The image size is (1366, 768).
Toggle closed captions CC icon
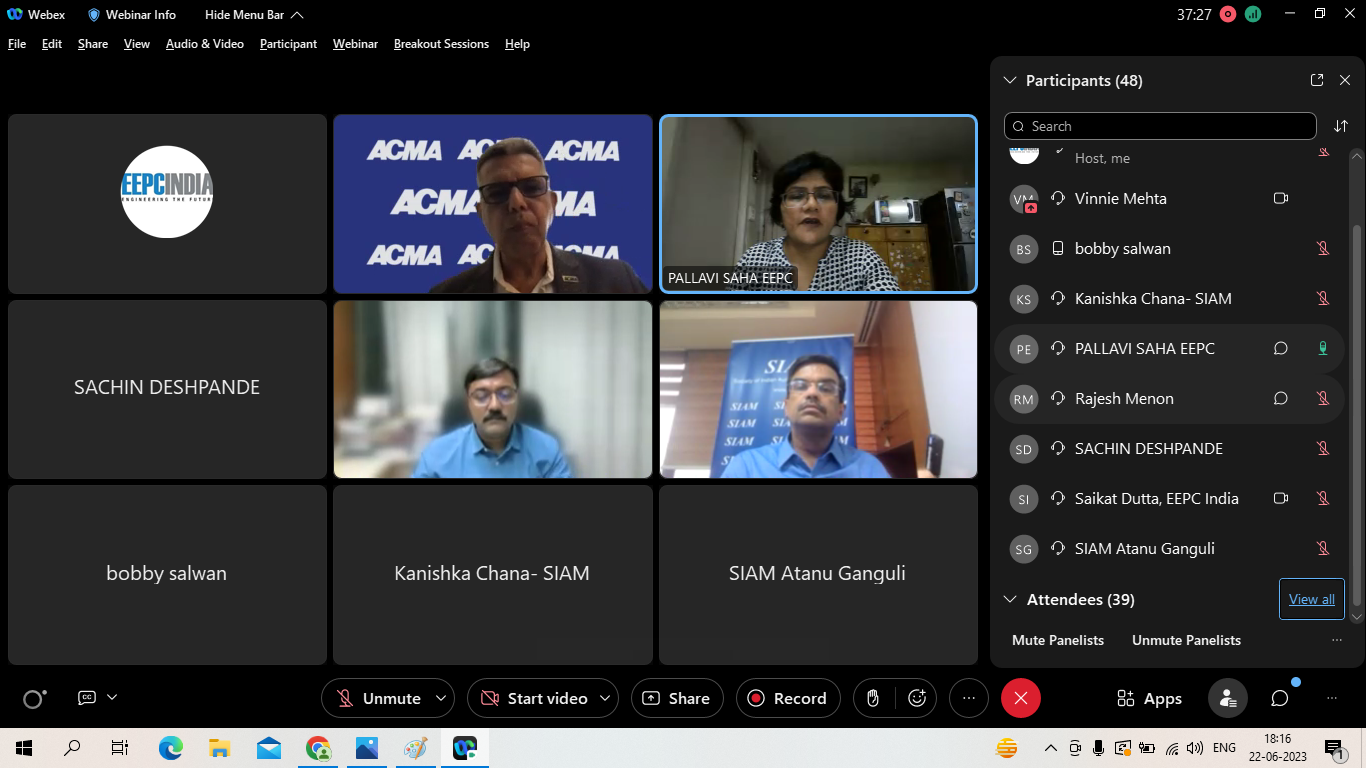coord(87,697)
